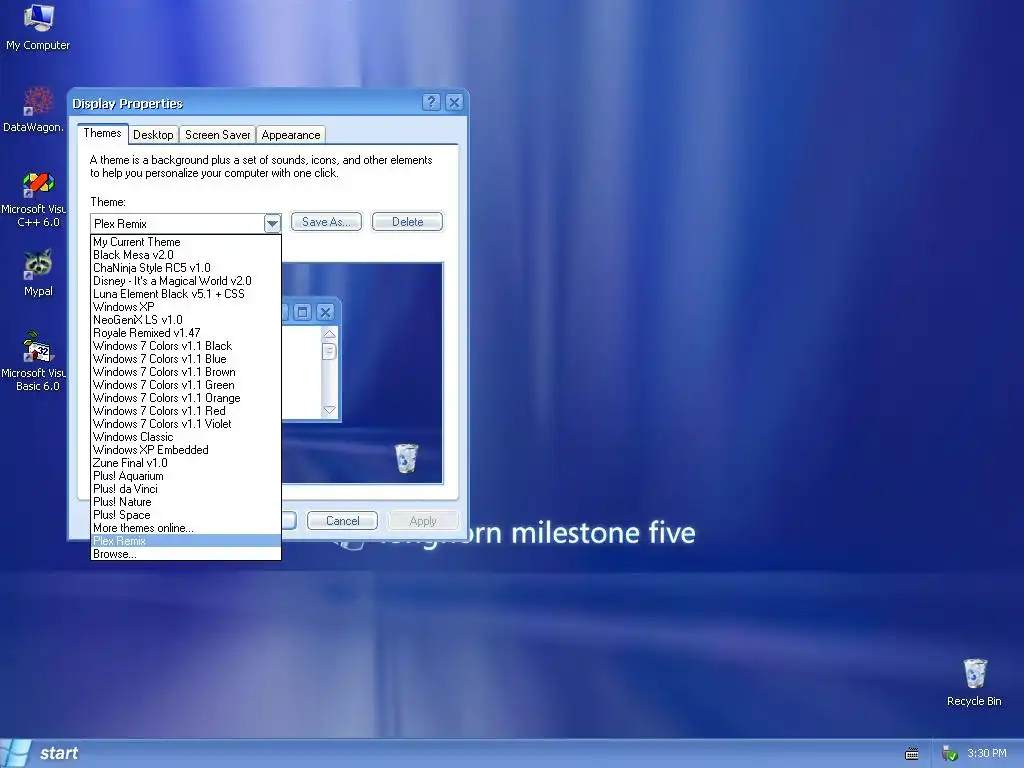The height and width of the screenshot is (768, 1024).
Task: Select Zune Final v1.0 theme
Action: (x=186, y=463)
